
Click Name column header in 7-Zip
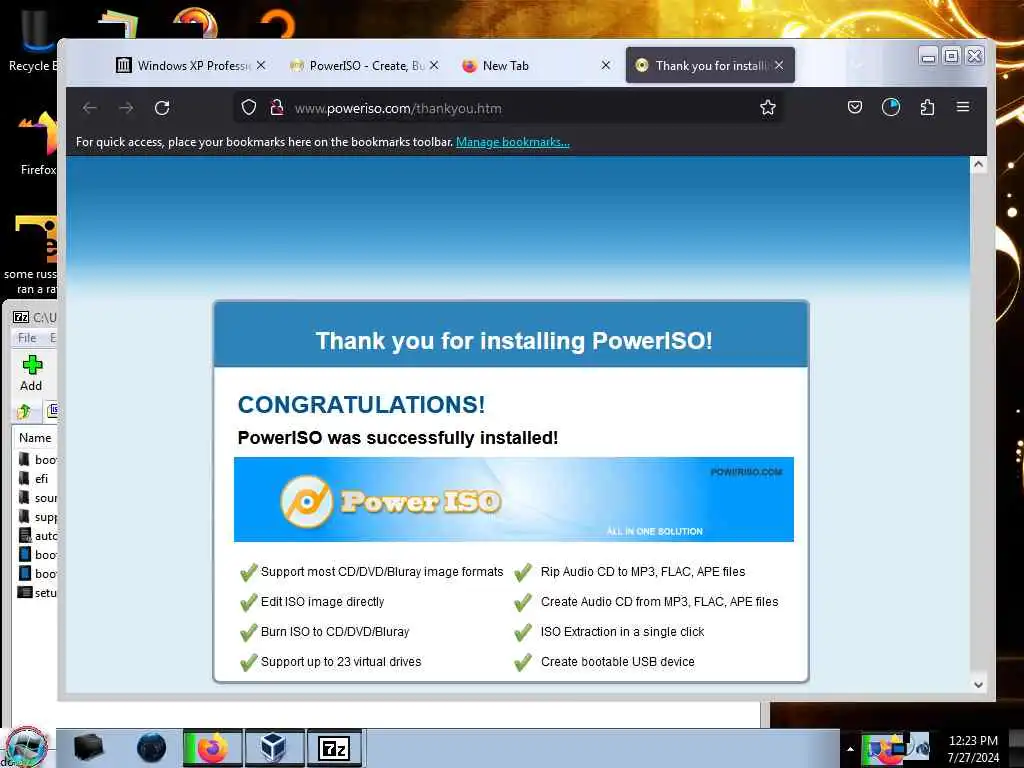pyautogui.click(x=35, y=438)
